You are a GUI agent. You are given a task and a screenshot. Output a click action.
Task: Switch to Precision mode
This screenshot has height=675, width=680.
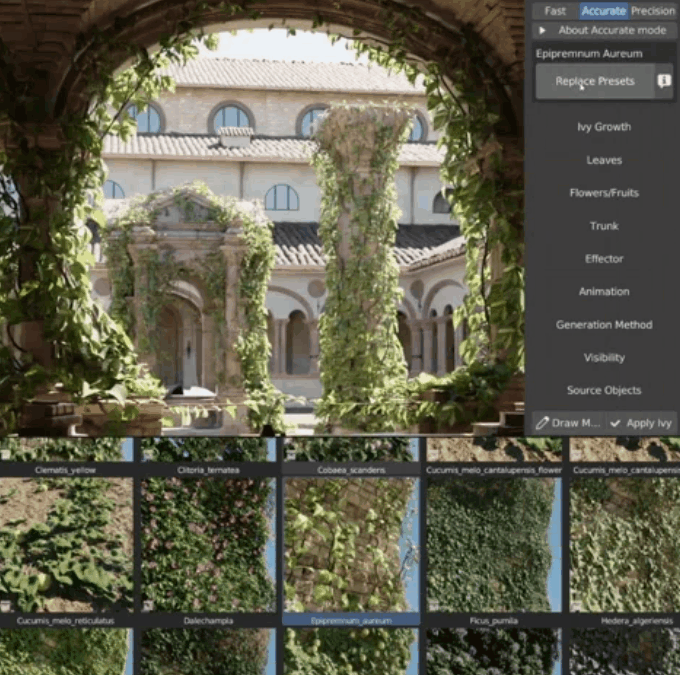(x=652, y=11)
